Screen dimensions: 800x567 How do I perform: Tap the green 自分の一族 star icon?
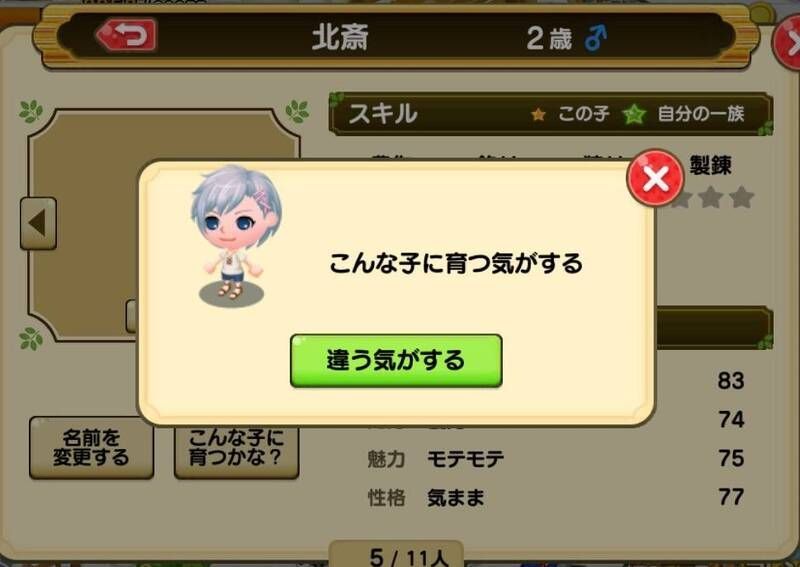click(634, 114)
